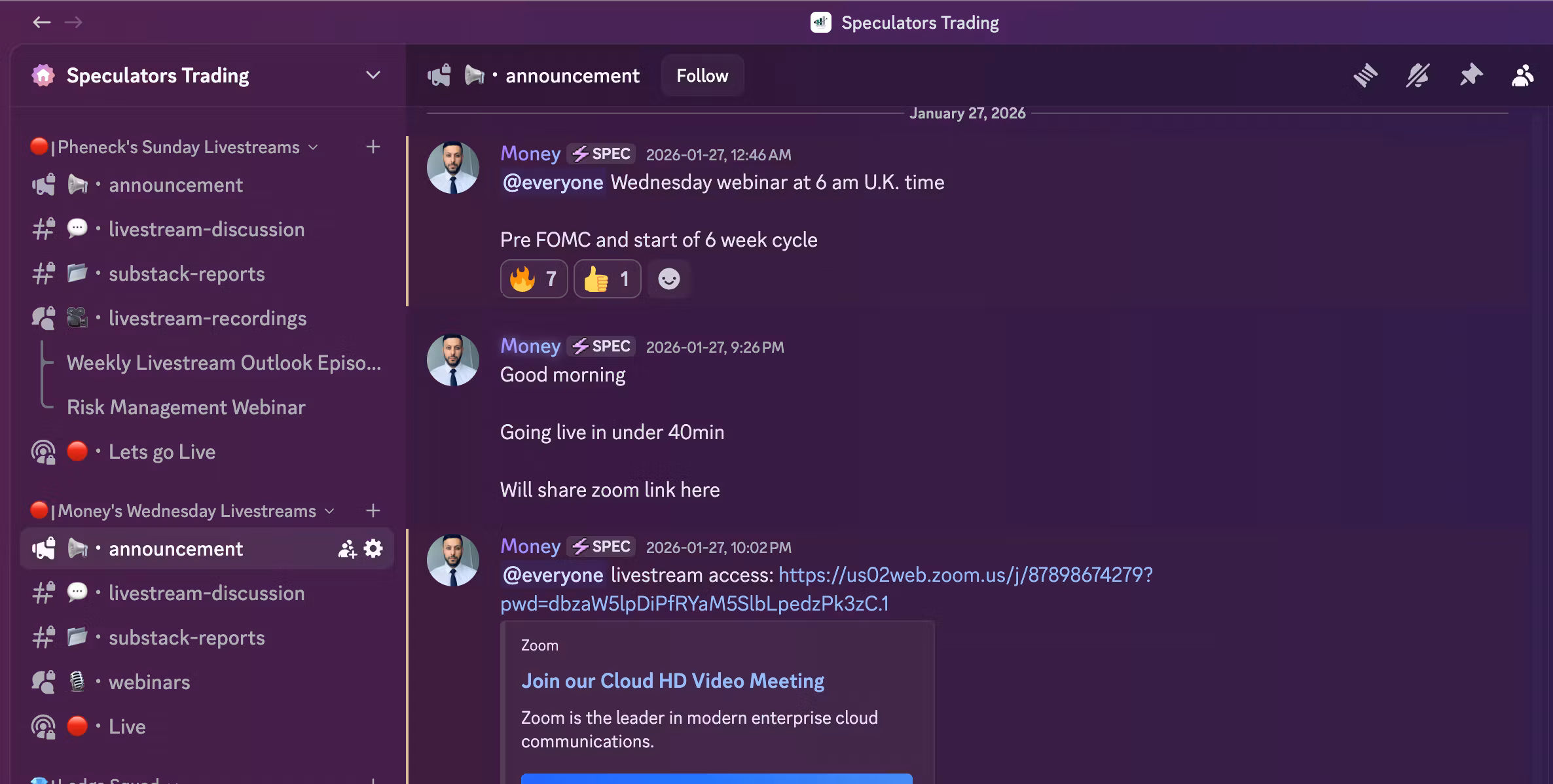Navigate forward with the right arrow
Viewport: 1553px width, 784px height.
73,22
